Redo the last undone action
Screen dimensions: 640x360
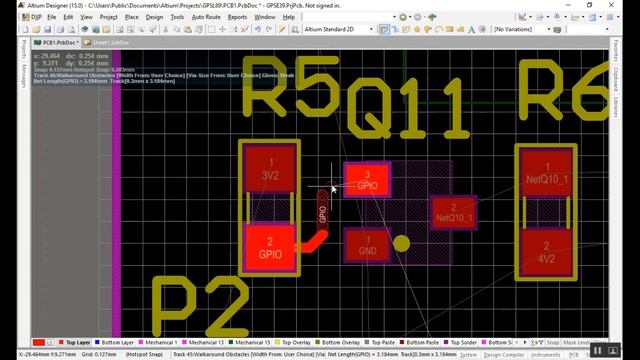coord(269,29)
